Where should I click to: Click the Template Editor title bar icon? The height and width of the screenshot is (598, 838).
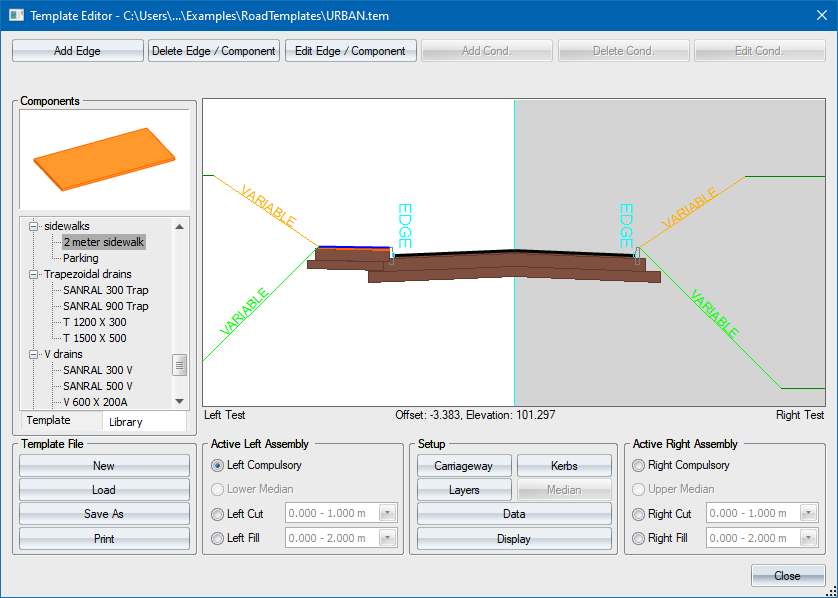(15, 16)
